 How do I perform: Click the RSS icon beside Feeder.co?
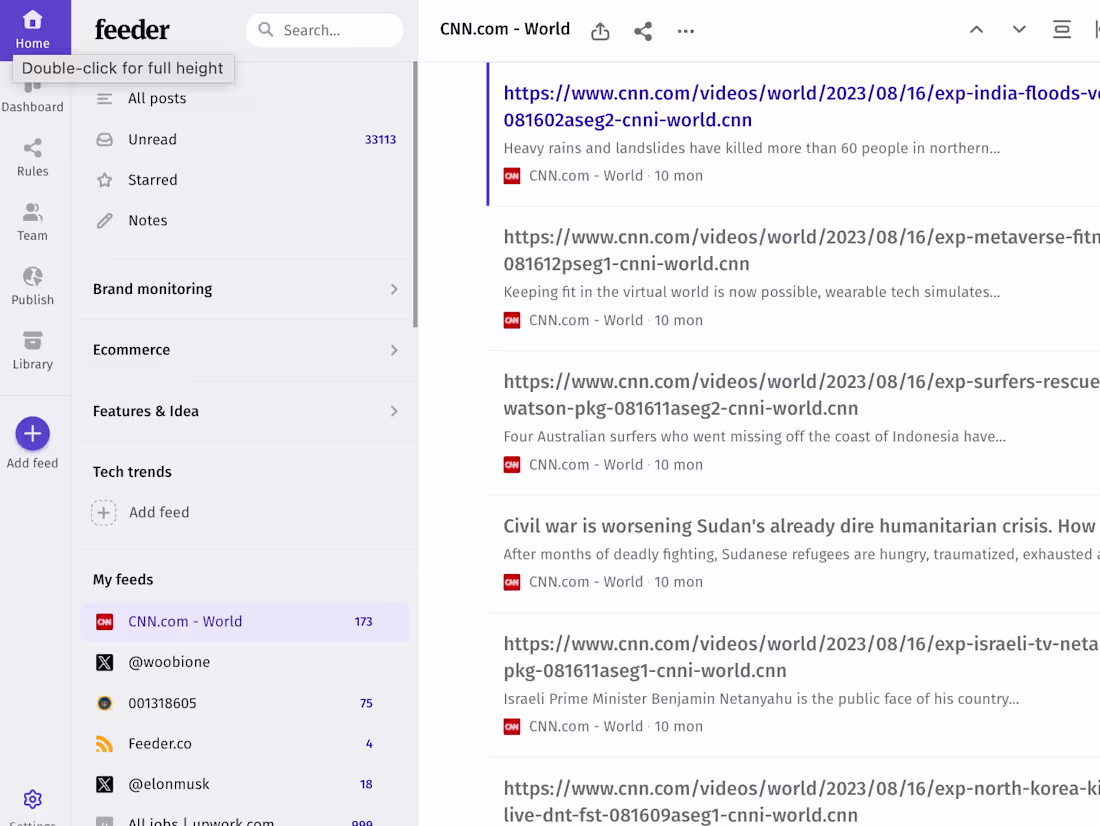coord(105,744)
